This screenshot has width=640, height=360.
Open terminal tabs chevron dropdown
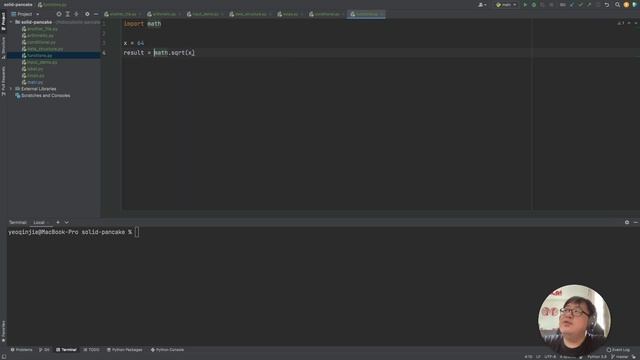click(x=67, y=222)
